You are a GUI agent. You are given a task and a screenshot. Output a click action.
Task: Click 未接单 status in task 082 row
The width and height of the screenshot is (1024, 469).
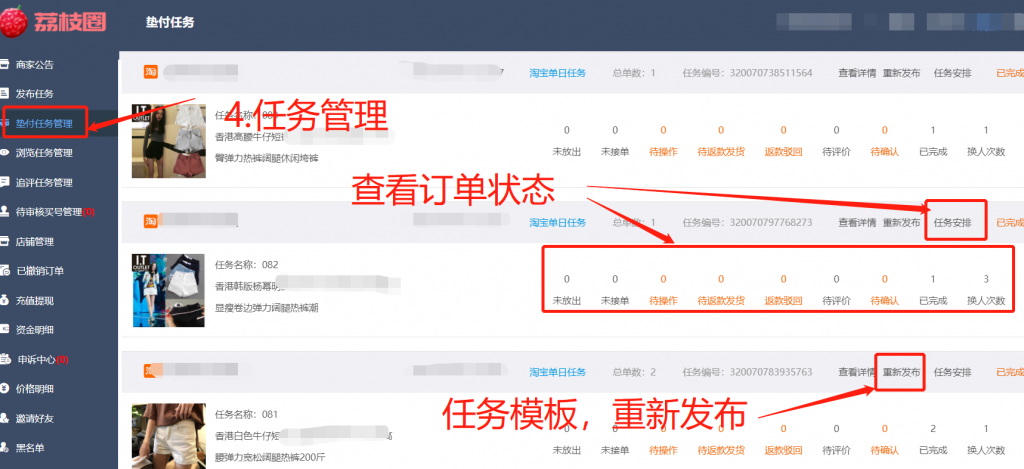click(x=615, y=301)
